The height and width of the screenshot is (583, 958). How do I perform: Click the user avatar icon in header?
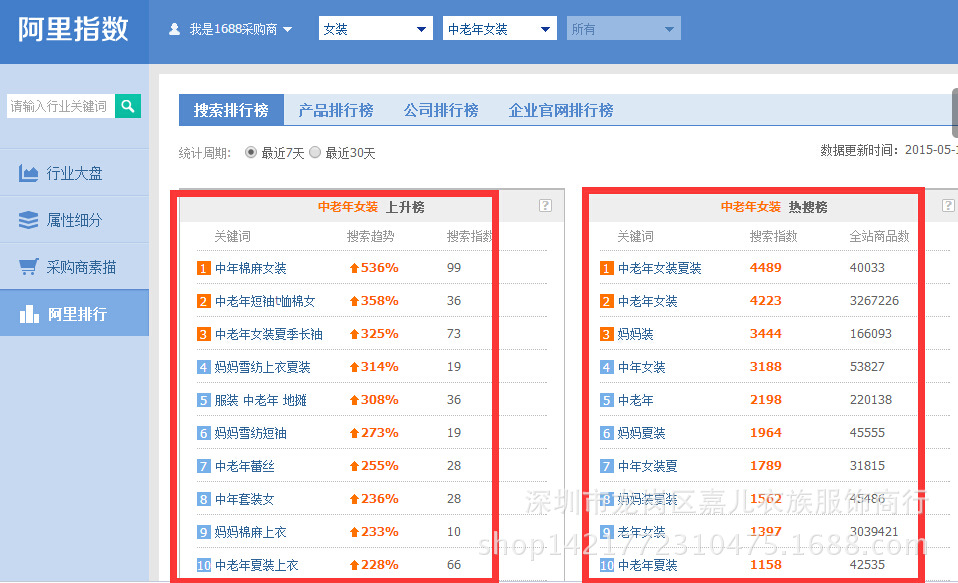point(175,29)
